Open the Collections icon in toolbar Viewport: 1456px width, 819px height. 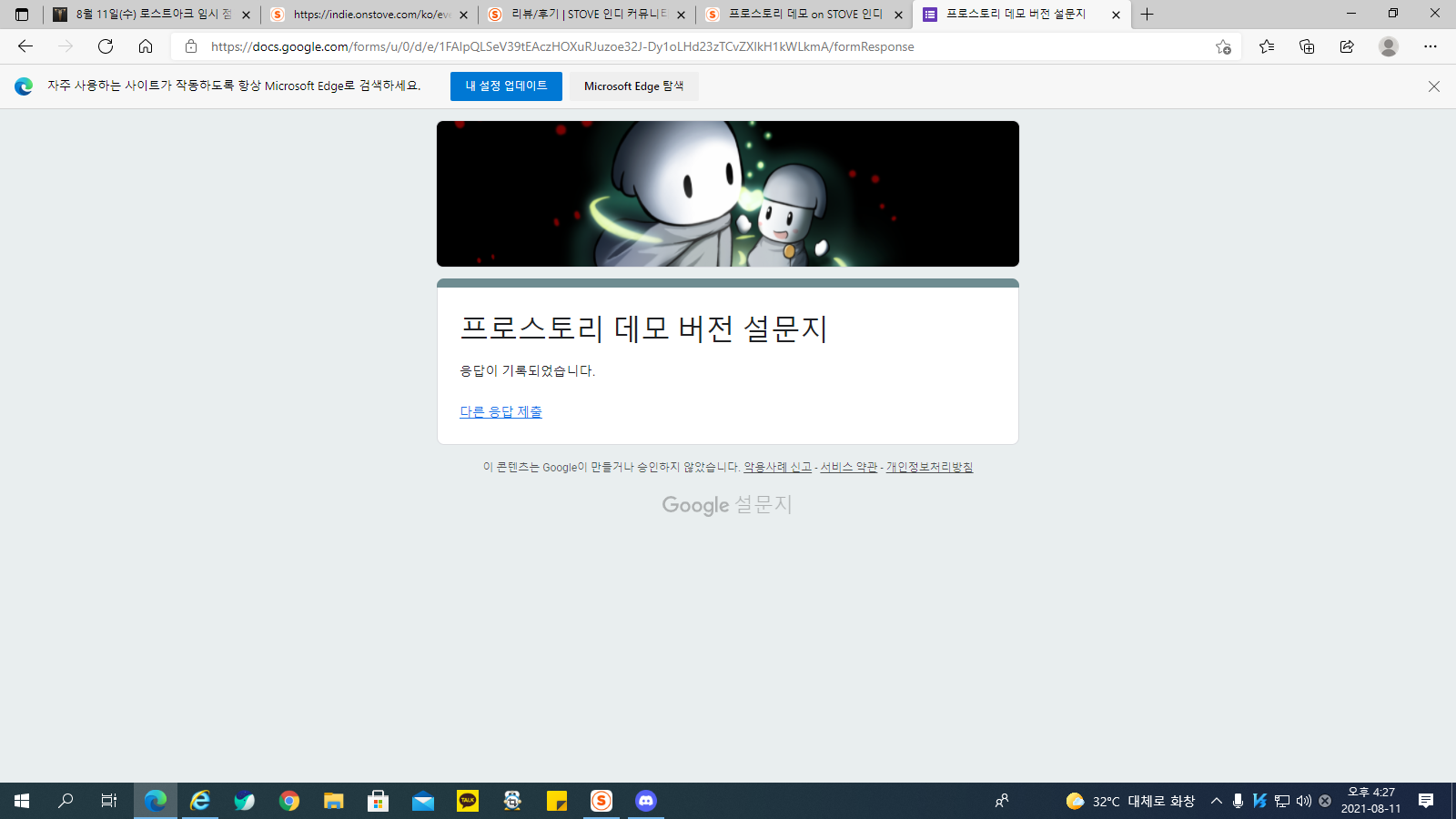[1307, 46]
